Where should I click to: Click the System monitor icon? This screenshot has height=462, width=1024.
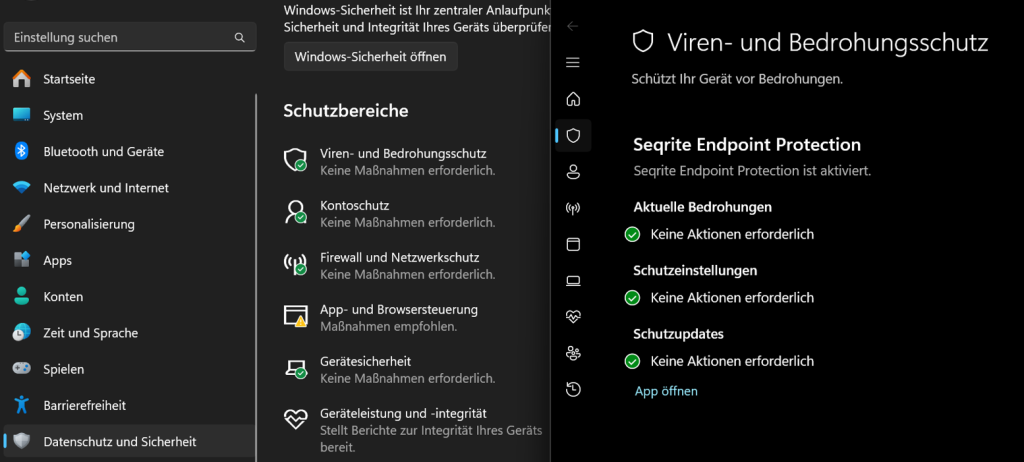(x=22, y=116)
